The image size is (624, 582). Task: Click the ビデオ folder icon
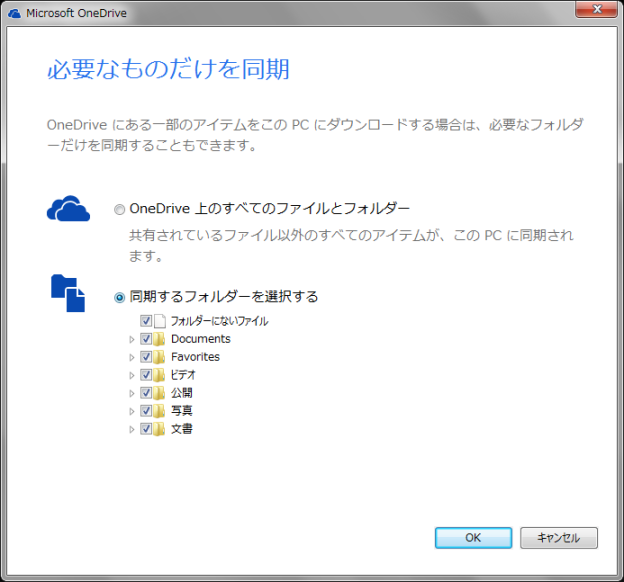159,375
